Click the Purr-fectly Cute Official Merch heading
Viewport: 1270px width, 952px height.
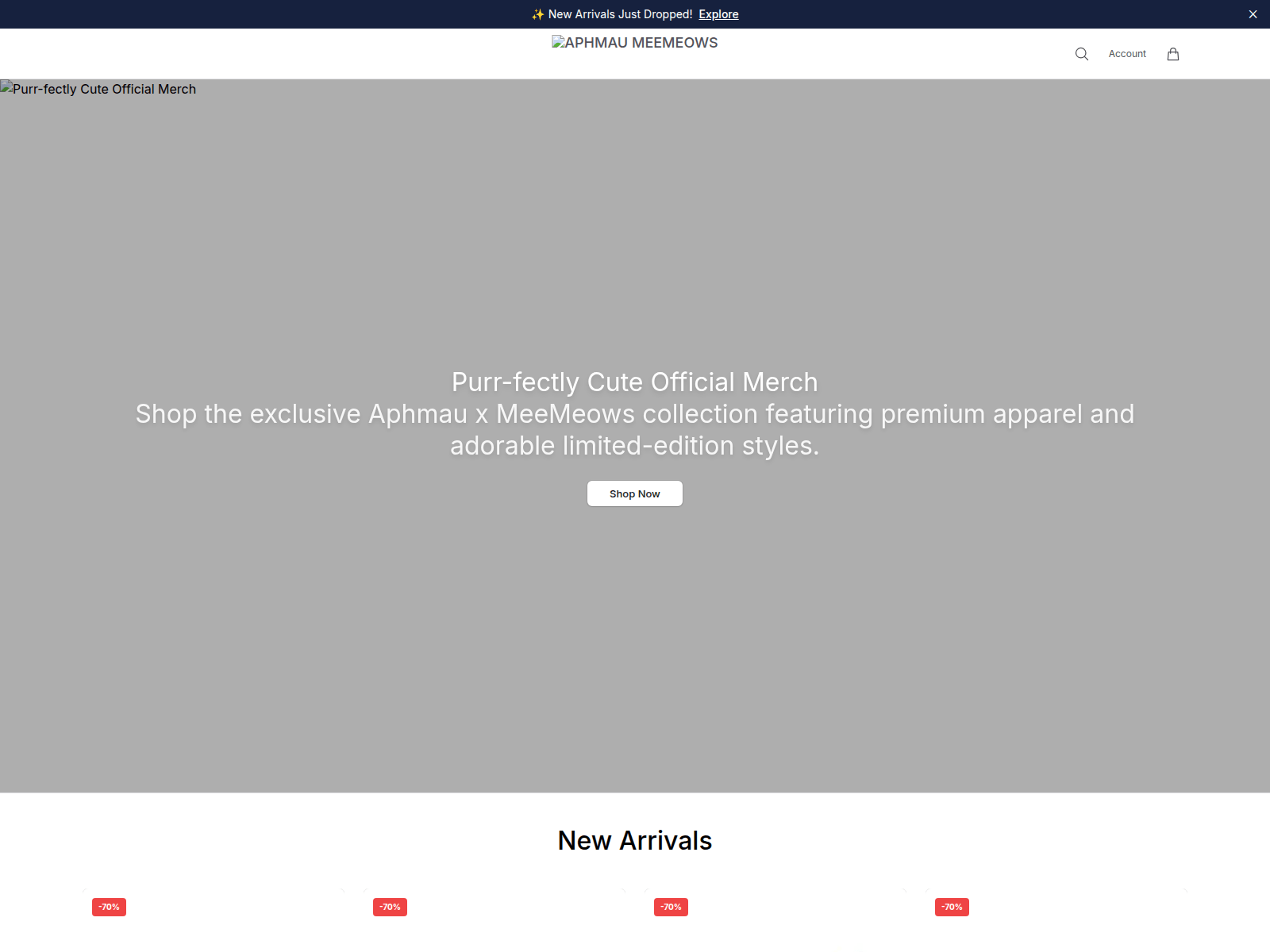pos(635,382)
